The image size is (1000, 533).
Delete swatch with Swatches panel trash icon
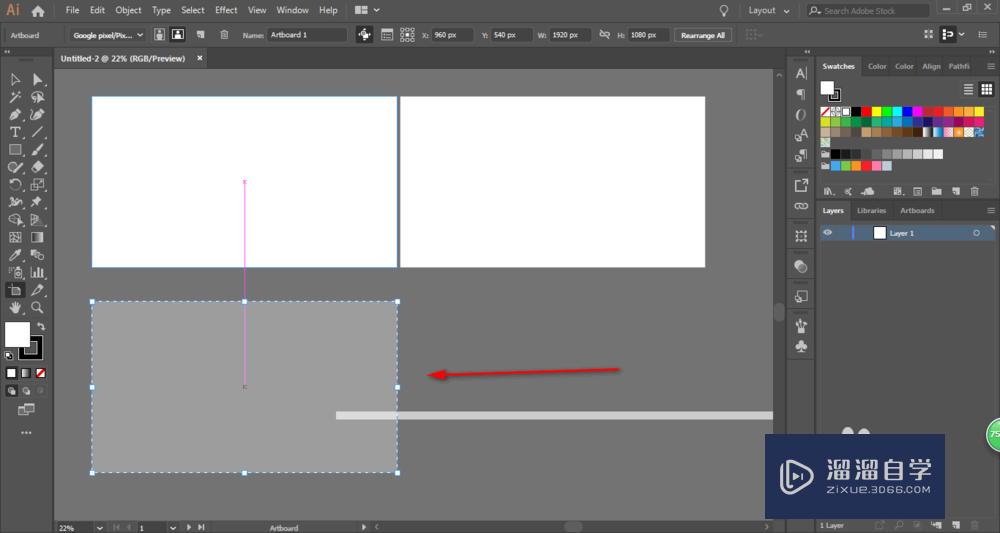pyautogui.click(x=974, y=191)
